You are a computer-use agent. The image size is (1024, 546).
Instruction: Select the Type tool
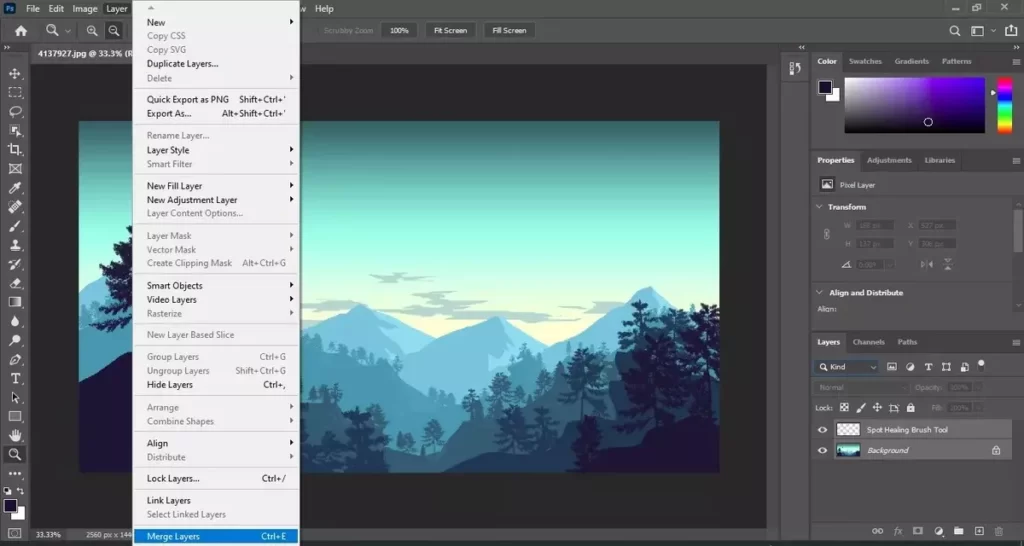click(x=15, y=378)
